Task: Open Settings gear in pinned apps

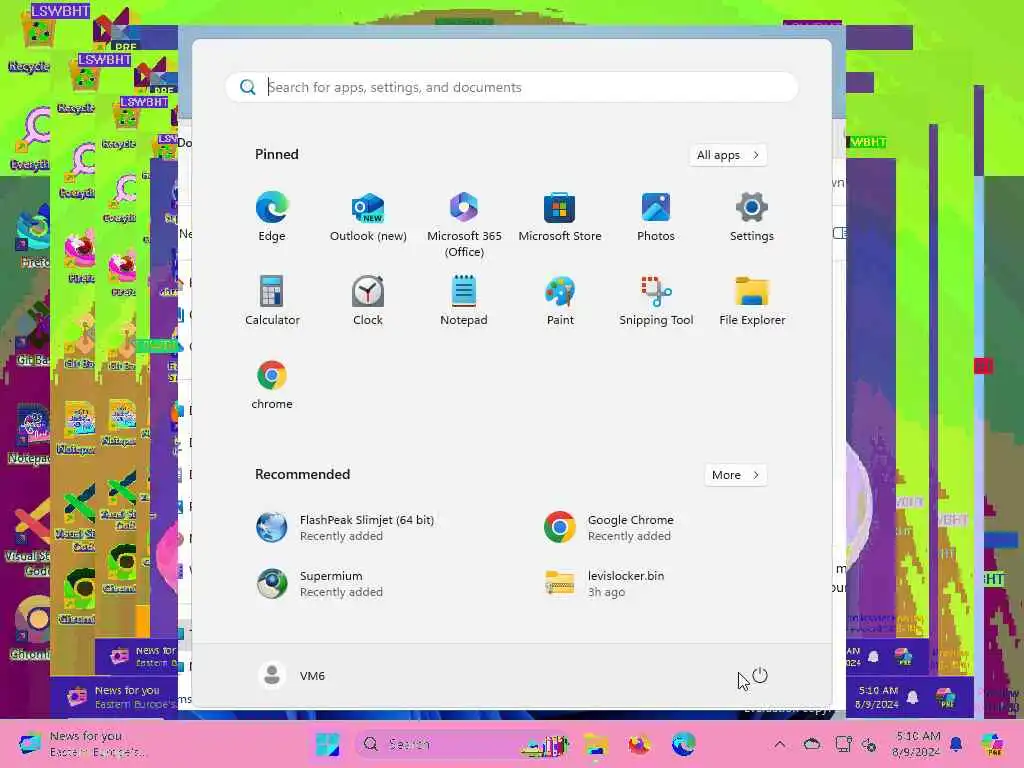Action: click(752, 217)
